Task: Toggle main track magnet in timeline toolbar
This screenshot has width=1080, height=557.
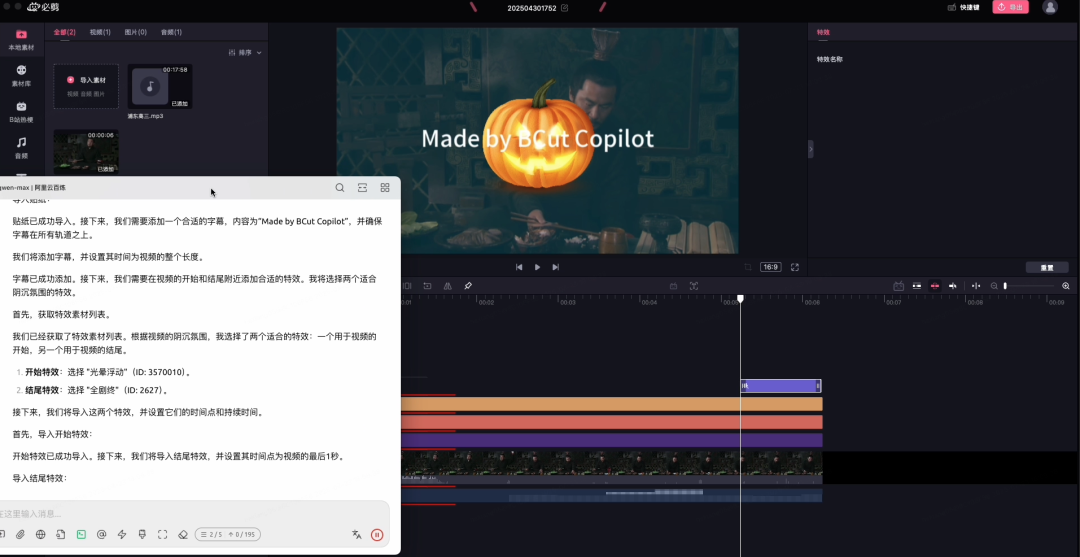Action: [917, 286]
